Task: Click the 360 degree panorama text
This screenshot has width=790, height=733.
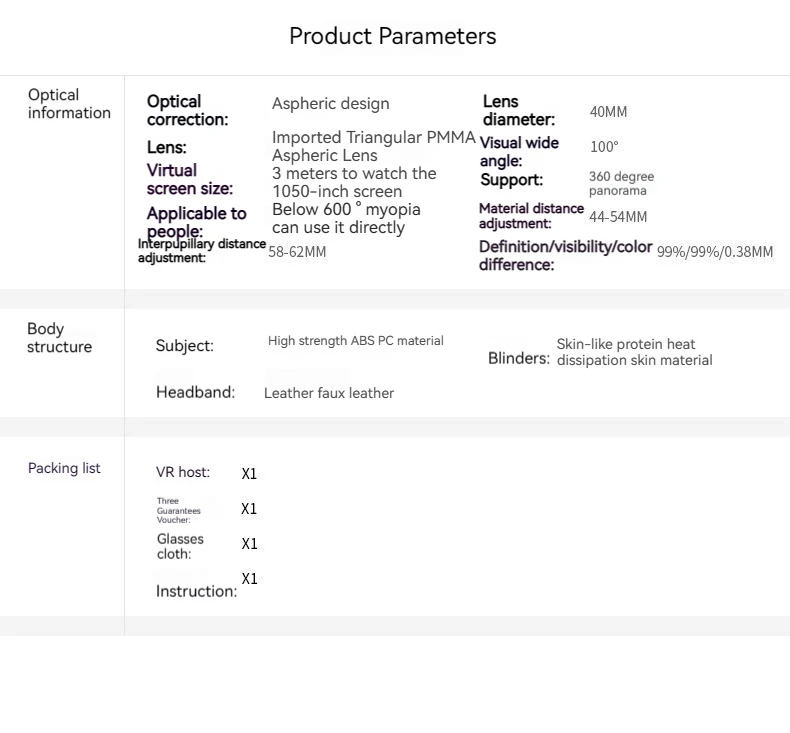Action: click(x=621, y=183)
